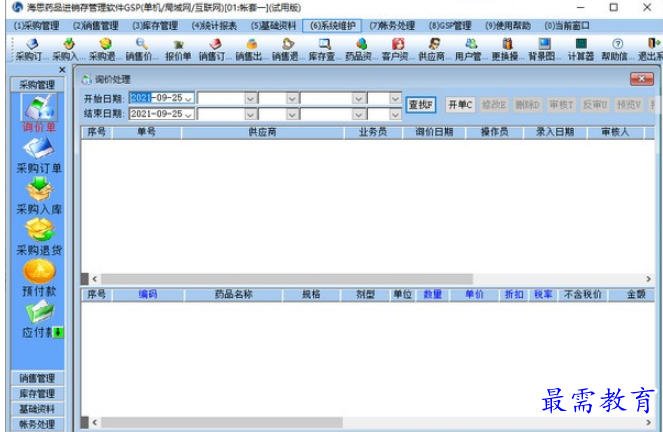Open the (0)当前窗口 menu
The image size is (663, 432).
coord(567,26)
